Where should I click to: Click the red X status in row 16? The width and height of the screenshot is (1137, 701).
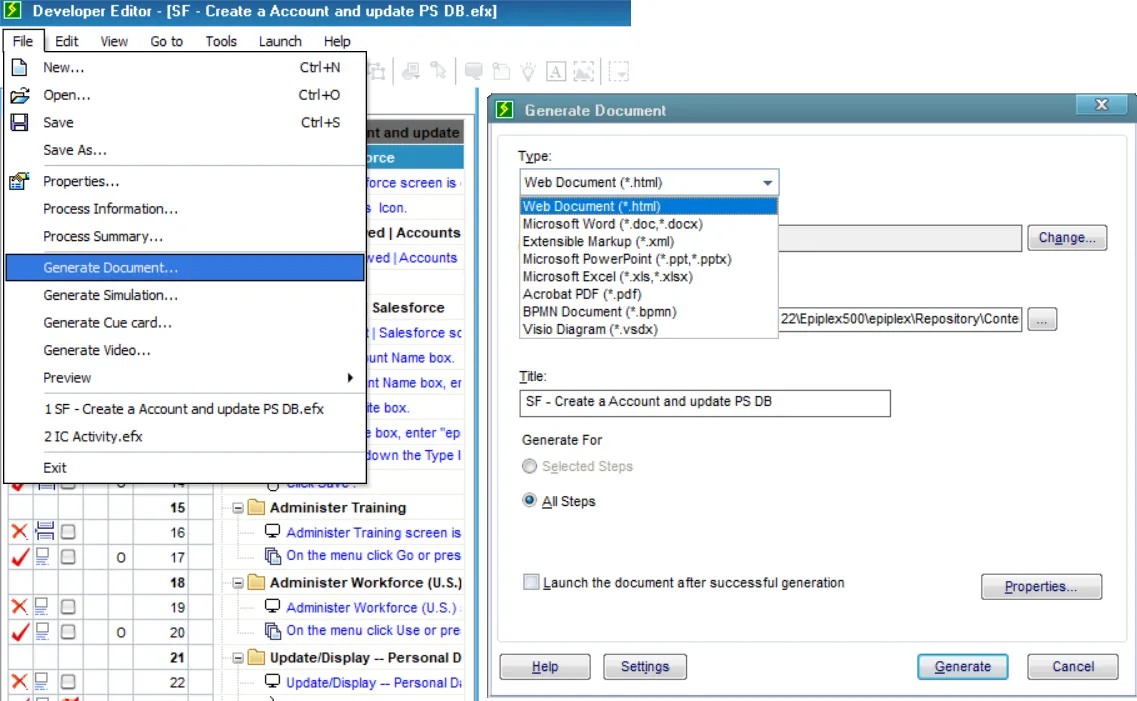click(20, 531)
